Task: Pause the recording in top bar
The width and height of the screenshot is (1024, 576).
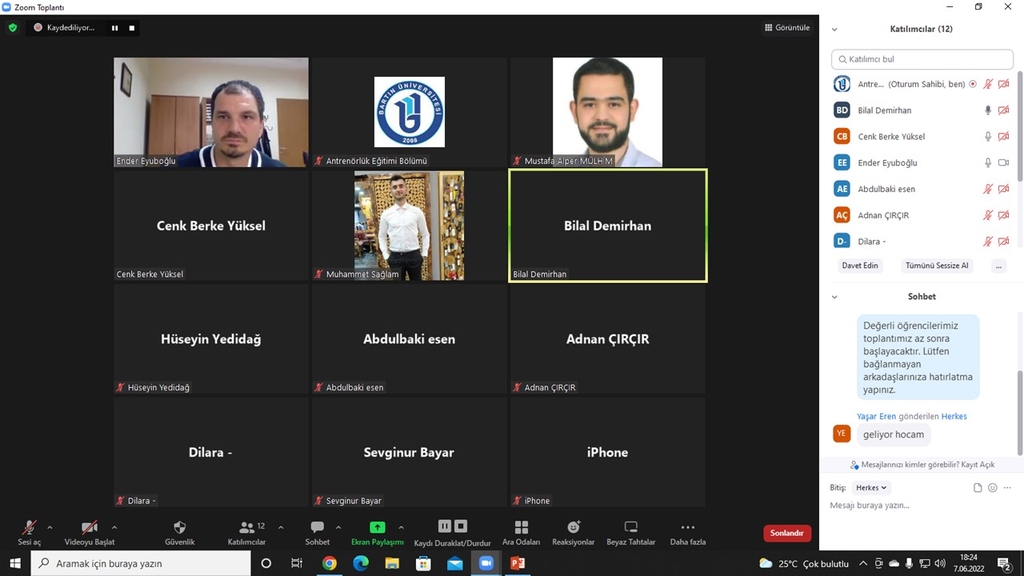Action: [114, 28]
